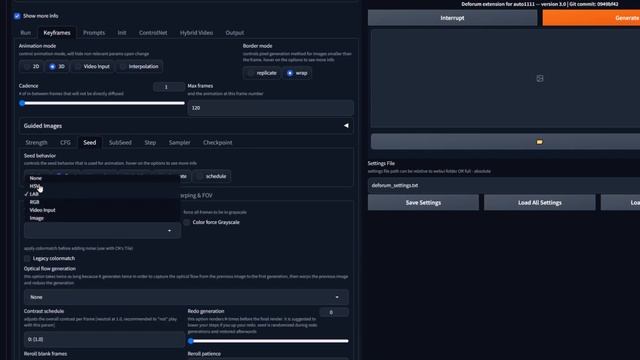
Task: Open output folder with the folder icon
Action: 540,142
